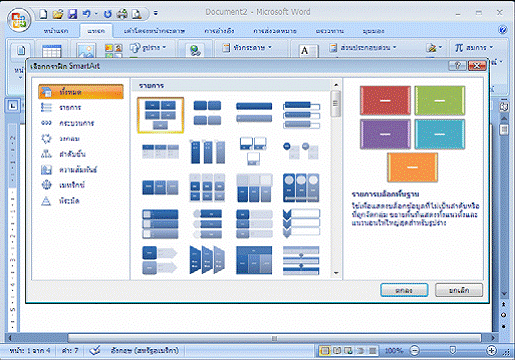Screen dimensions: 515x360
Task: Click the OK button in SmartArt dialog
Action: [404, 290]
